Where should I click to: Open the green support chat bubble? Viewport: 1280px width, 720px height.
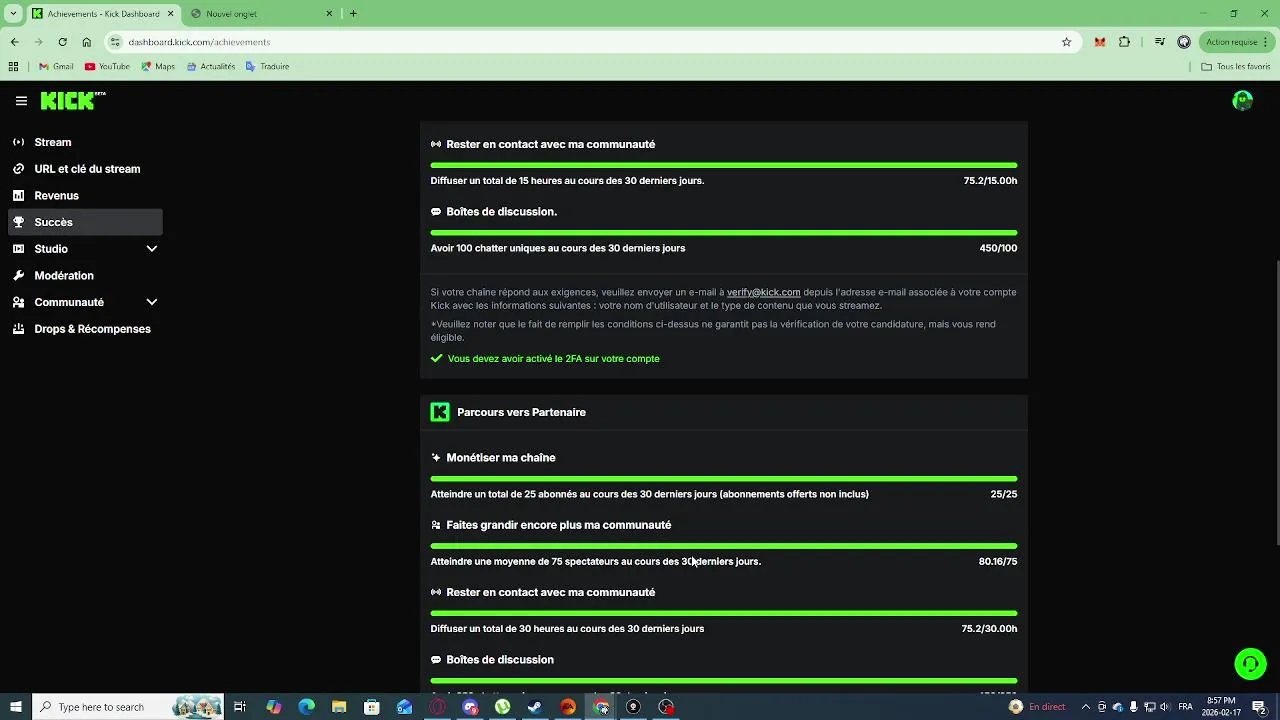click(1250, 664)
